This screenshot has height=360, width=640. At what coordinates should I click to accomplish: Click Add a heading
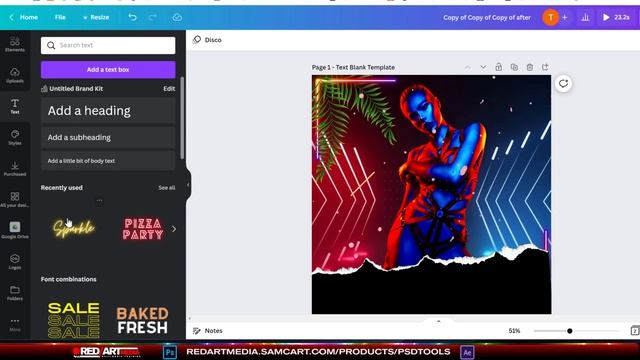(108, 111)
